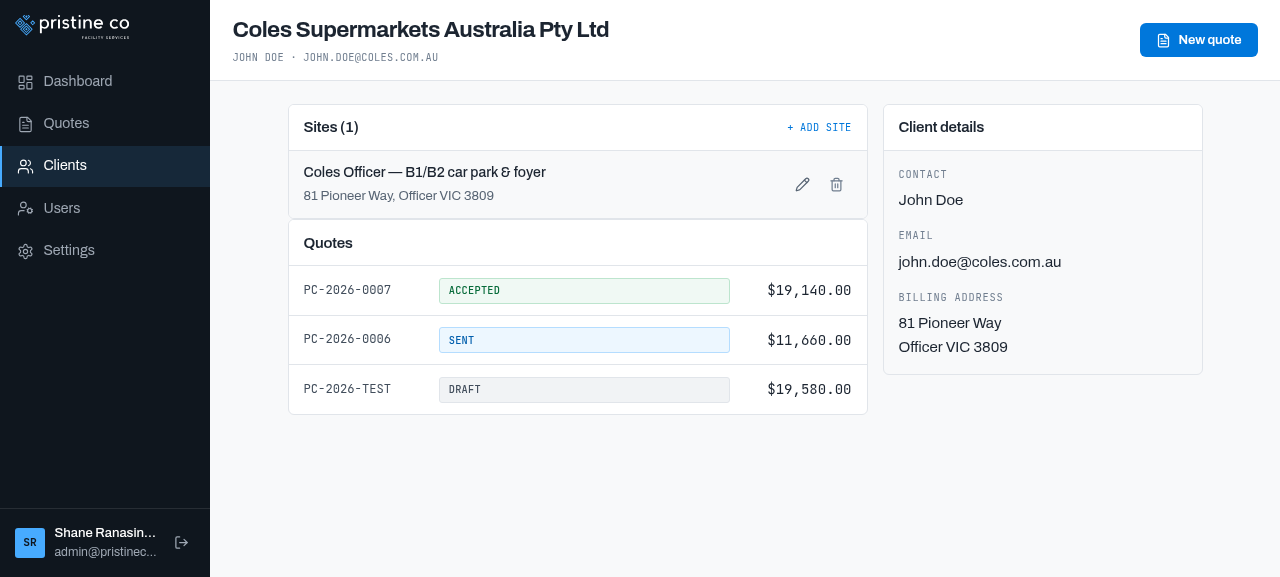1280x577 pixels.
Task: Click the Shane Ranasin... user name
Action: pos(105,533)
